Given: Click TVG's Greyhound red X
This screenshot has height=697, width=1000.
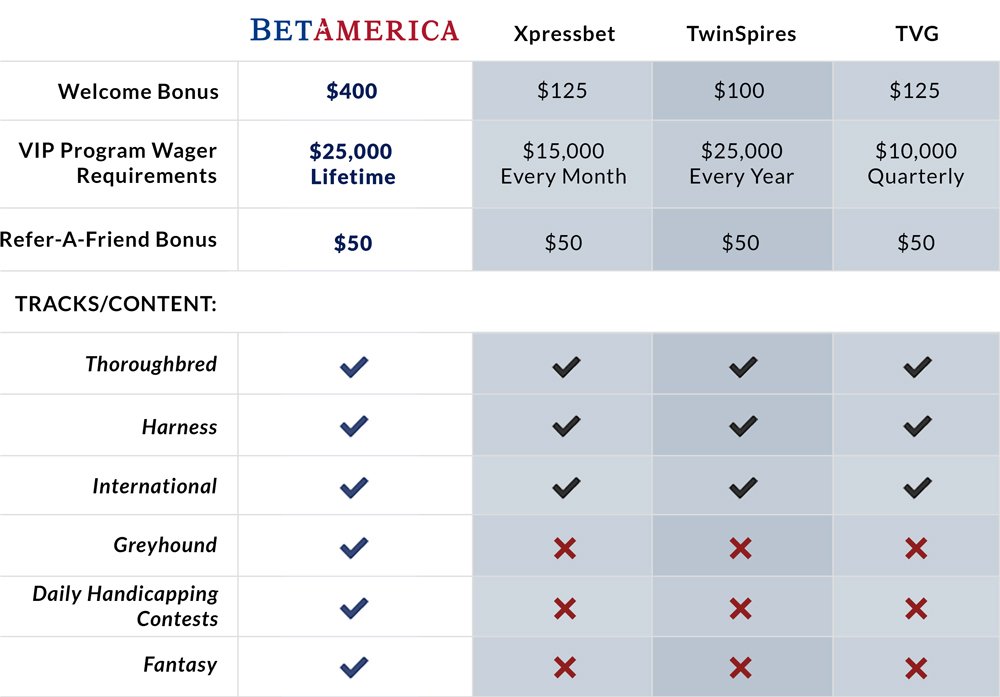Looking at the screenshot, I should [x=915, y=547].
